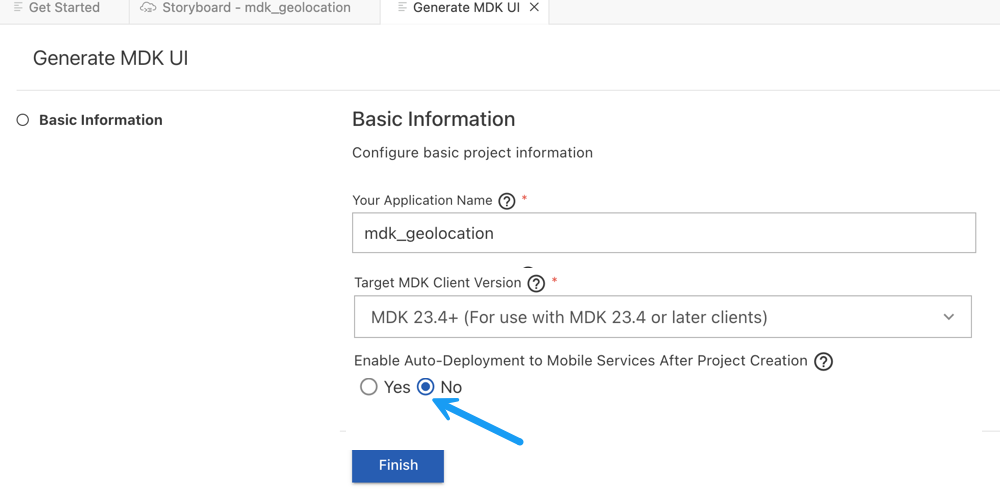Click help icon beside Your Application Name
This screenshot has width=1000, height=494.
pos(506,201)
